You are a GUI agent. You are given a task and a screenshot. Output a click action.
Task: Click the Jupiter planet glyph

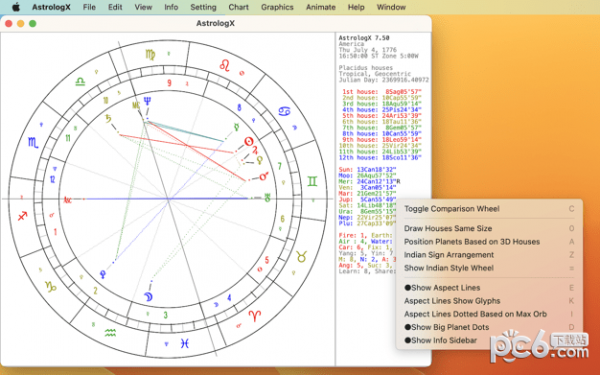point(254,150)
